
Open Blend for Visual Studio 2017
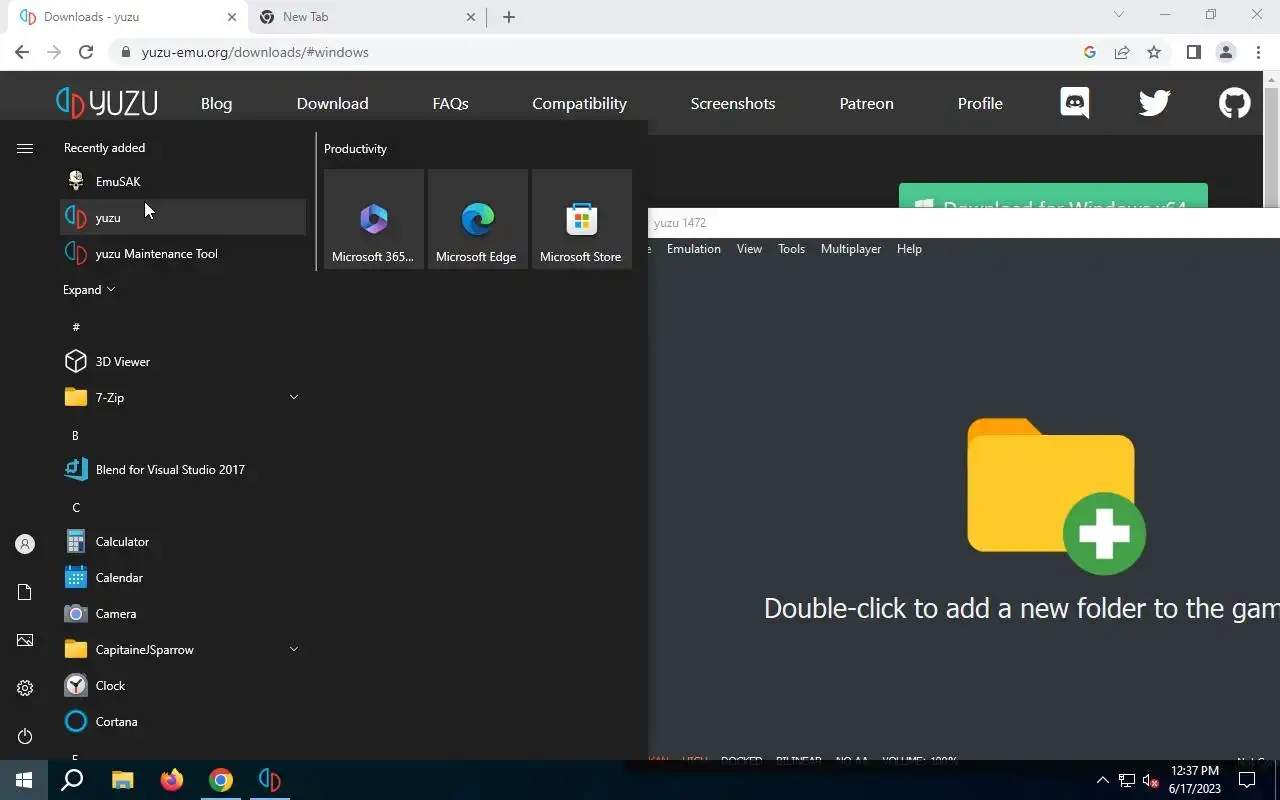(x=183, y=469)
